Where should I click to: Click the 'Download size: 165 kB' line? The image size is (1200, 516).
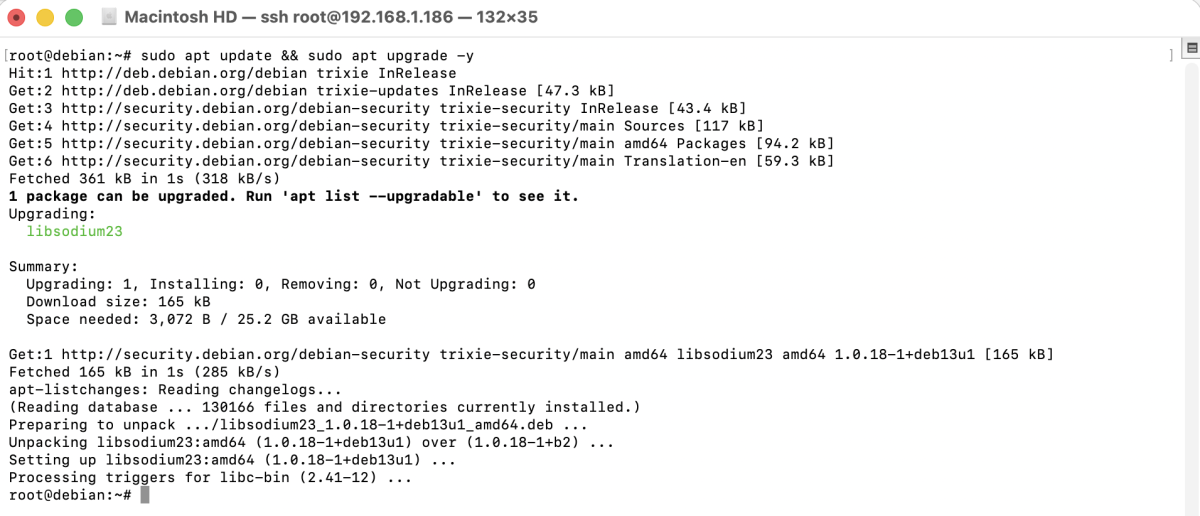pyautogui.click(x=118, y=302)
